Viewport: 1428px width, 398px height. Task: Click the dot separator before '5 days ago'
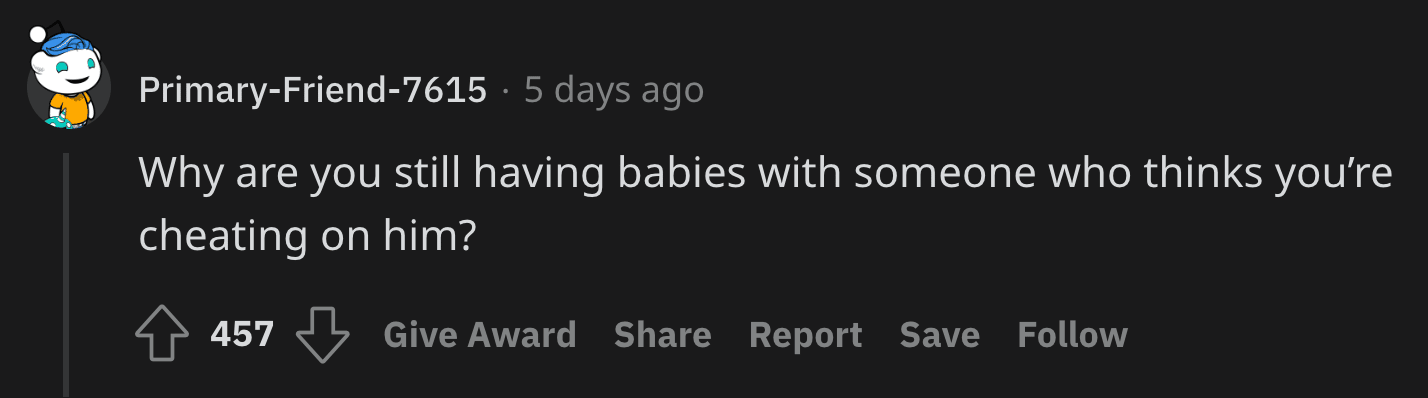[x=506, y=92]
